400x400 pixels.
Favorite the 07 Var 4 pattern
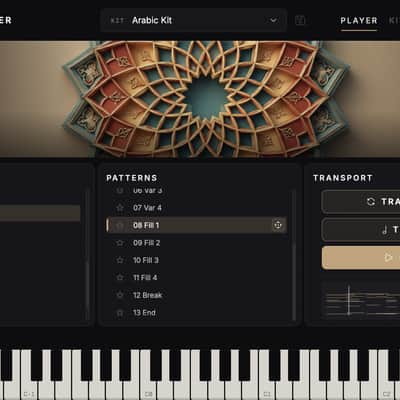pyautogui.click(x=120, y=208)
